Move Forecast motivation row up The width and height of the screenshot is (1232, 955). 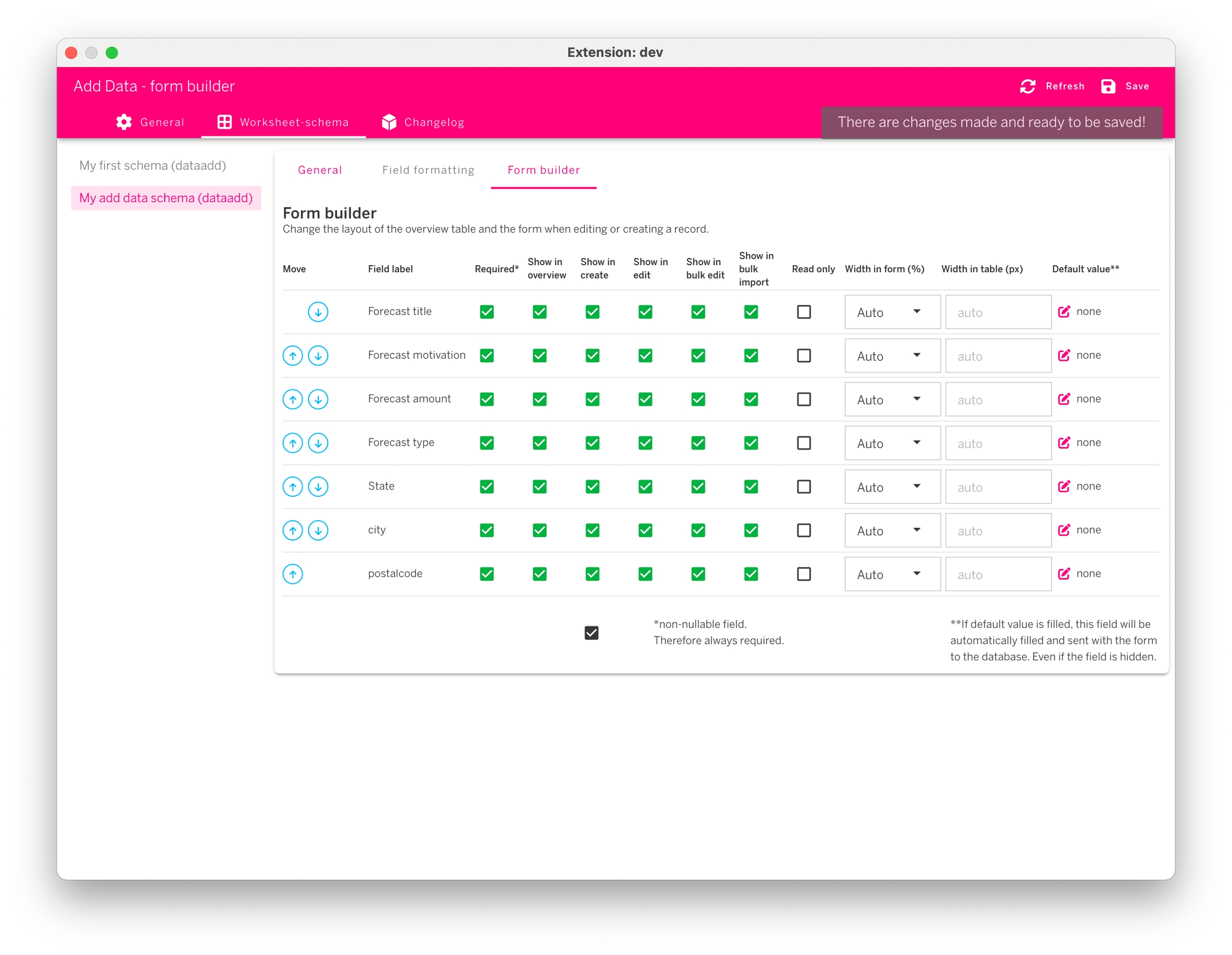[293, 356]
